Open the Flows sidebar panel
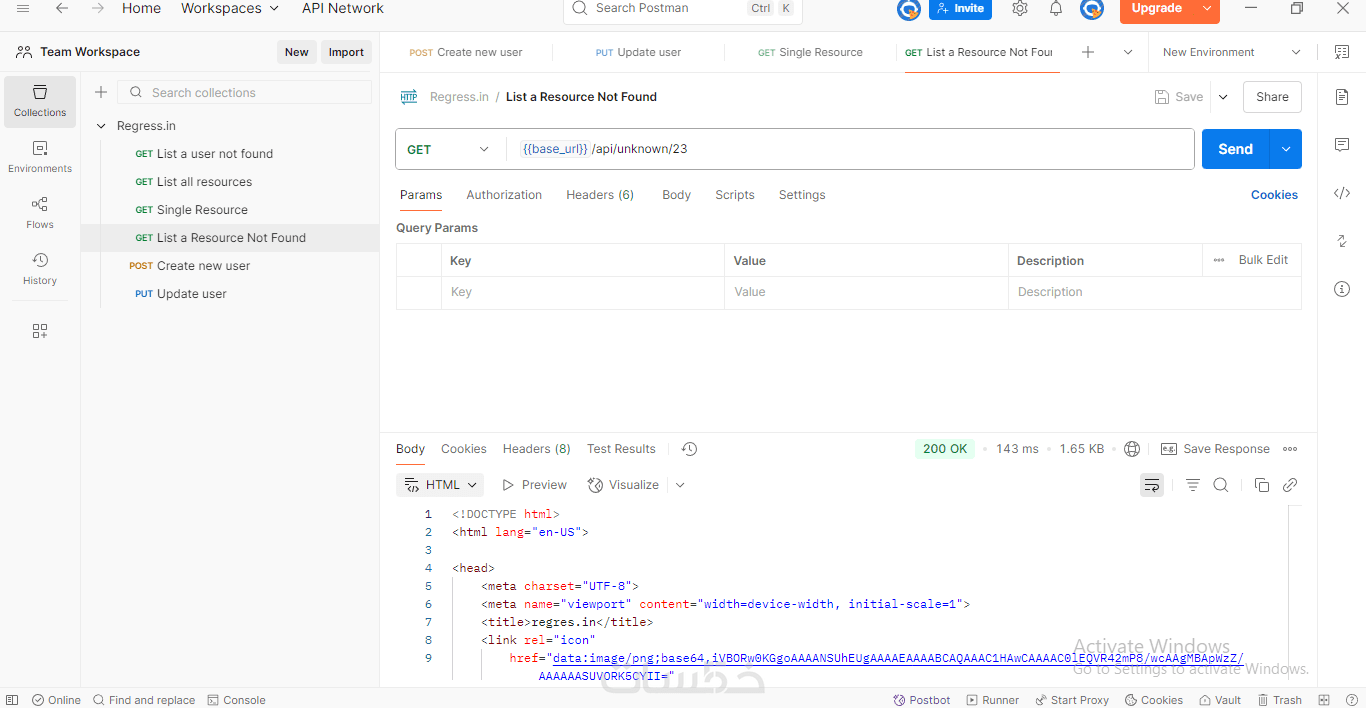This screenshot has width=1366, height=708. pyautogui.click(x=40, y=212)
